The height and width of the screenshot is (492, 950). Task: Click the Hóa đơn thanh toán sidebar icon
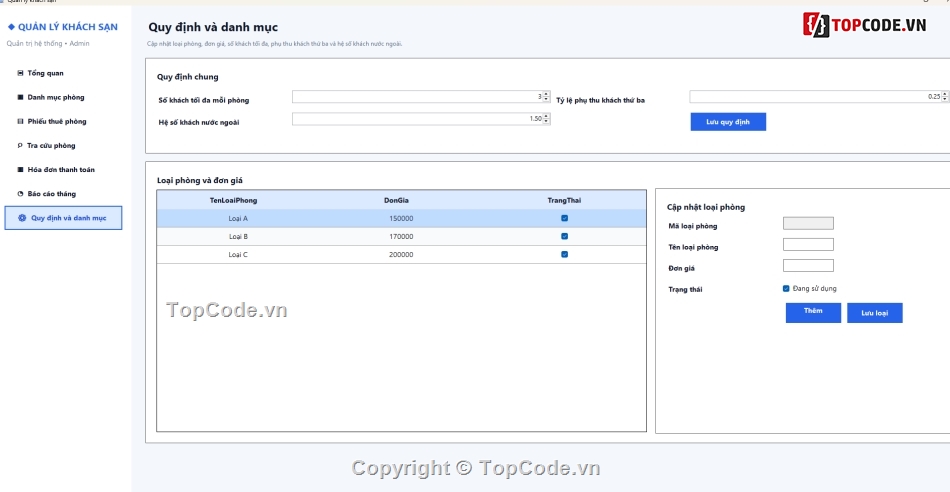point(21,170)
